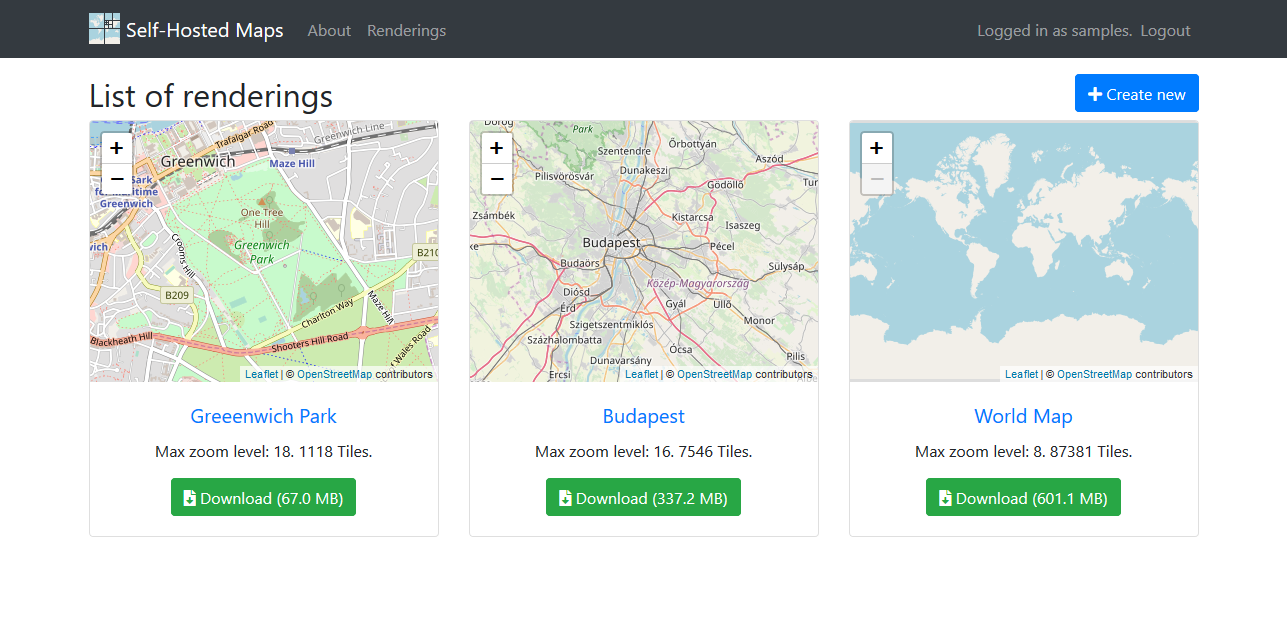Zoom in on the World Map preview

click(876, 147)
